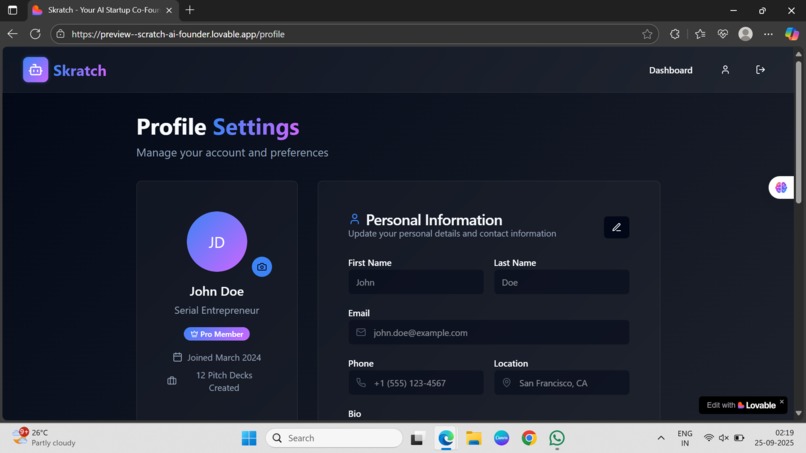Click the battery icon in system tray
This screenshot has height=453, width=806.
coord(739,438)
